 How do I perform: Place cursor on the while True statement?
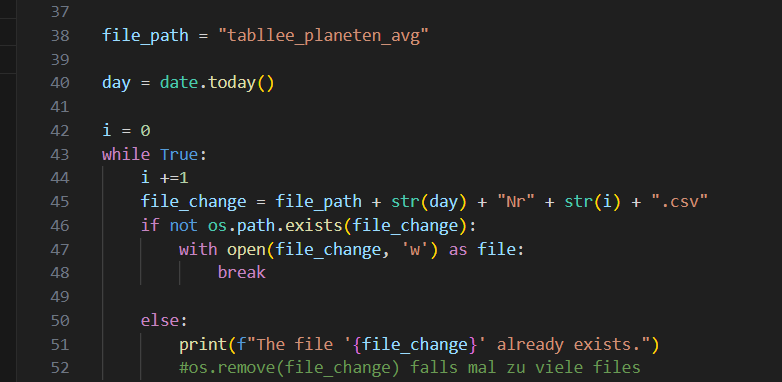[x=154, y=155]
